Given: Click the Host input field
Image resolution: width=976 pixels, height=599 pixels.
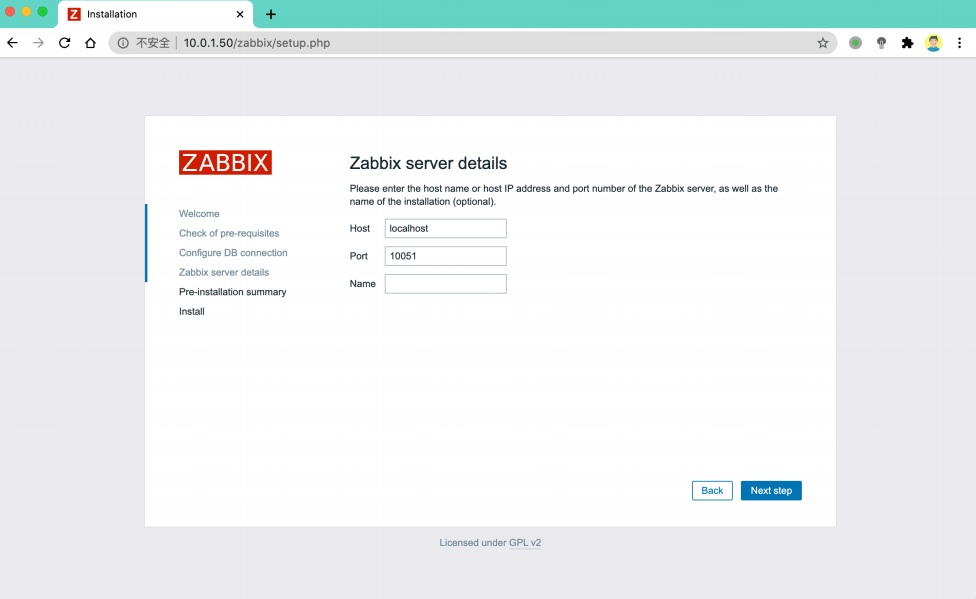Looking at the screenshot, I should point(445,228).
